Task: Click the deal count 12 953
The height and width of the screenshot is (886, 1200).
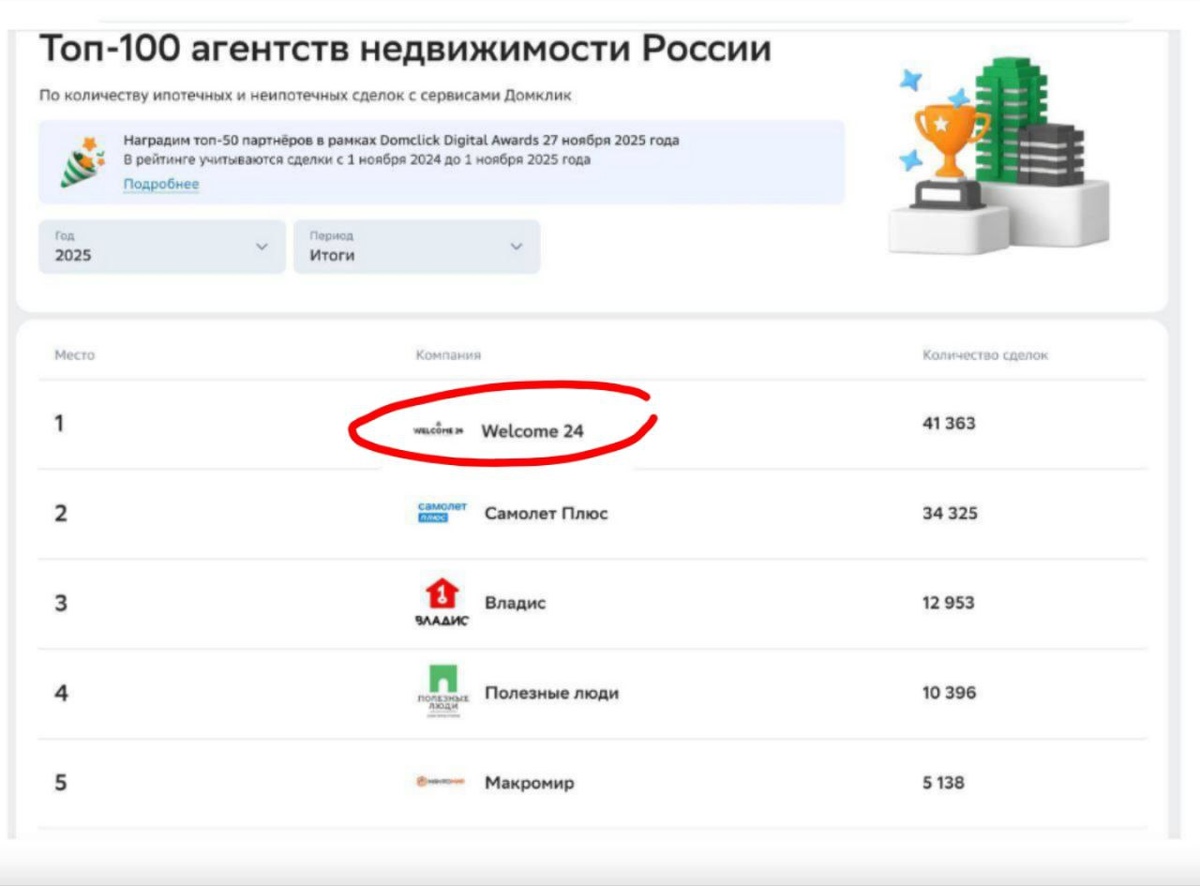Action: click(948, 603)
